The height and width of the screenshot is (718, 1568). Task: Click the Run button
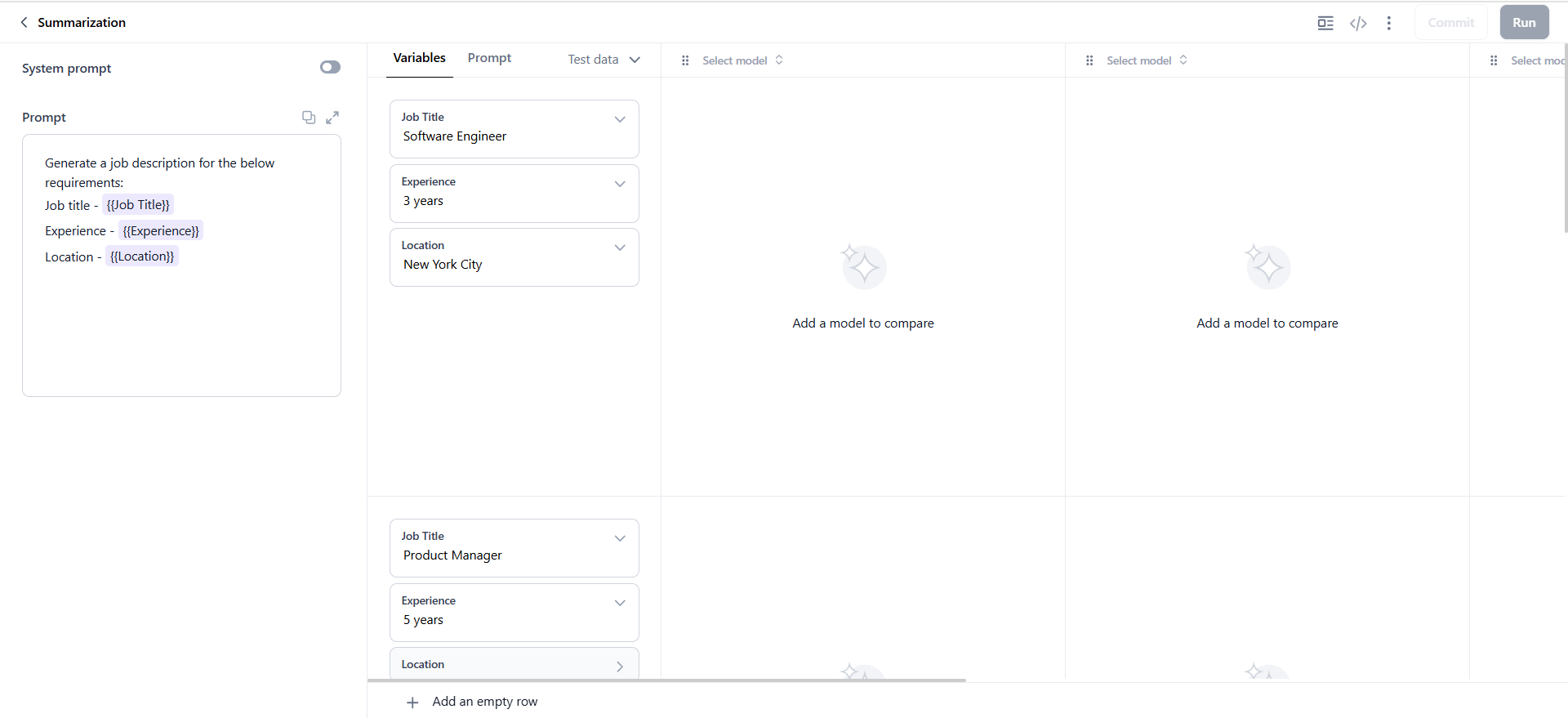pos(1524,23)
